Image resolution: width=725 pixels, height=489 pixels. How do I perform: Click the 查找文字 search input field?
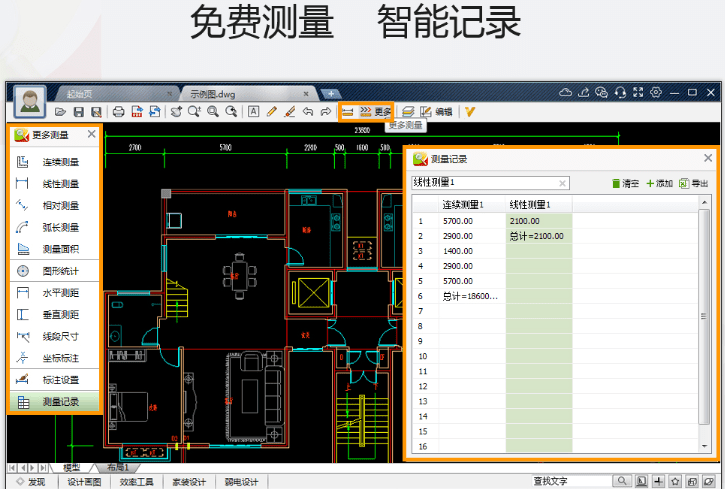571,482
